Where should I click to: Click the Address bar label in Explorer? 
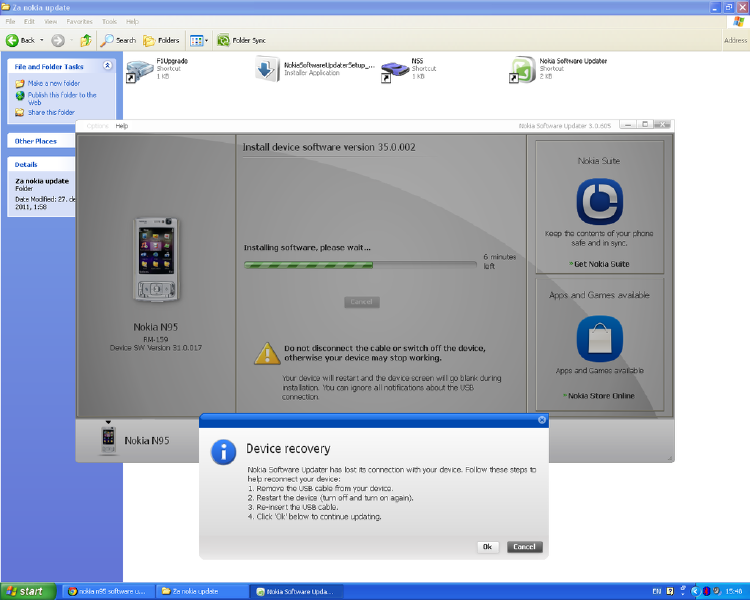pyautogui.click(x=735, y=41)
